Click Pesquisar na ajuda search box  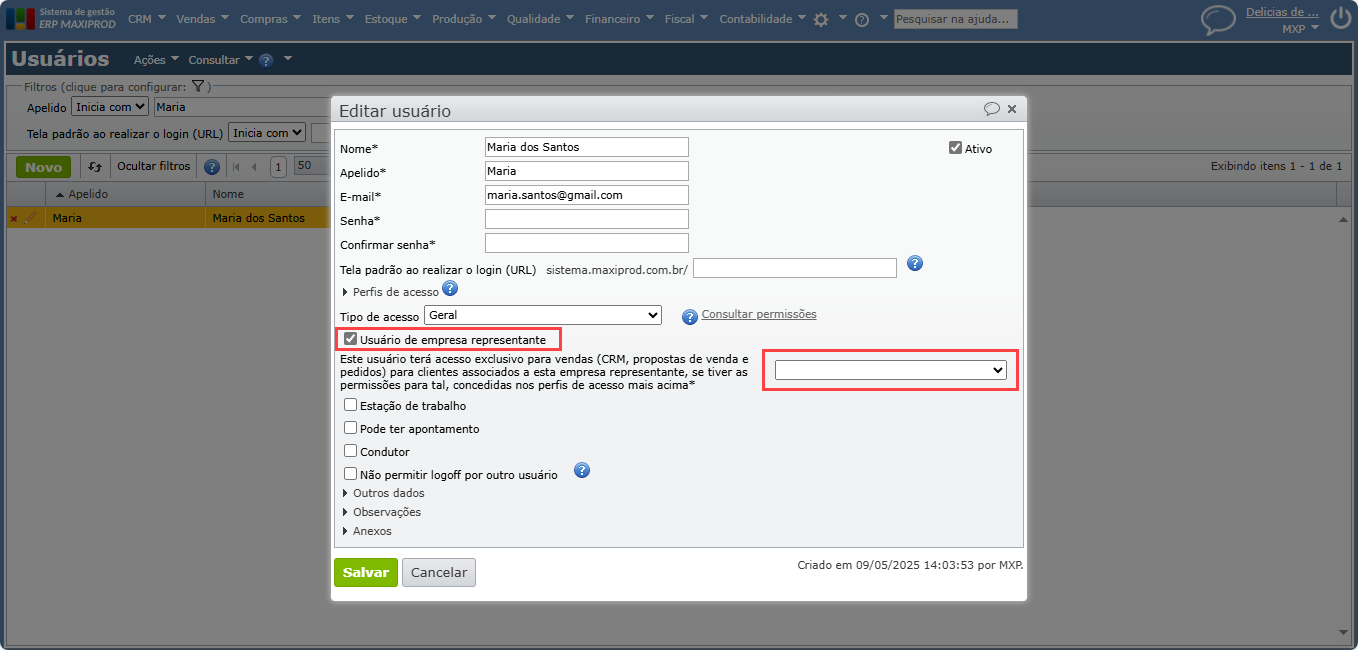point(956,19)
